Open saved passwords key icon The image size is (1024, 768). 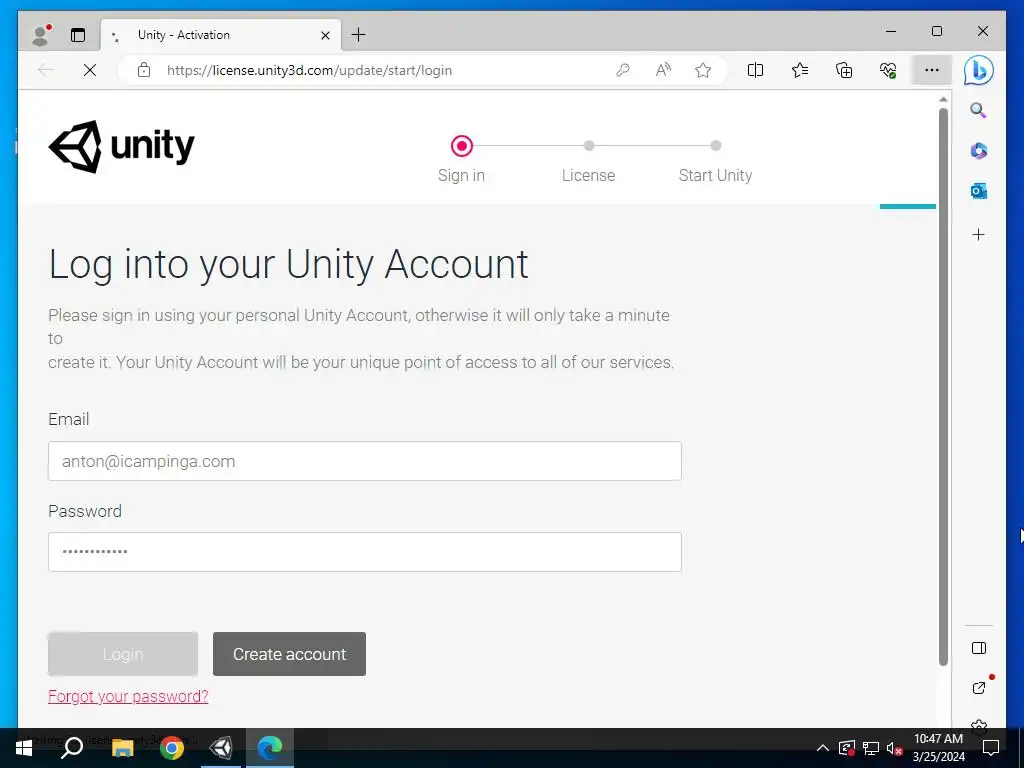point(622,70)
